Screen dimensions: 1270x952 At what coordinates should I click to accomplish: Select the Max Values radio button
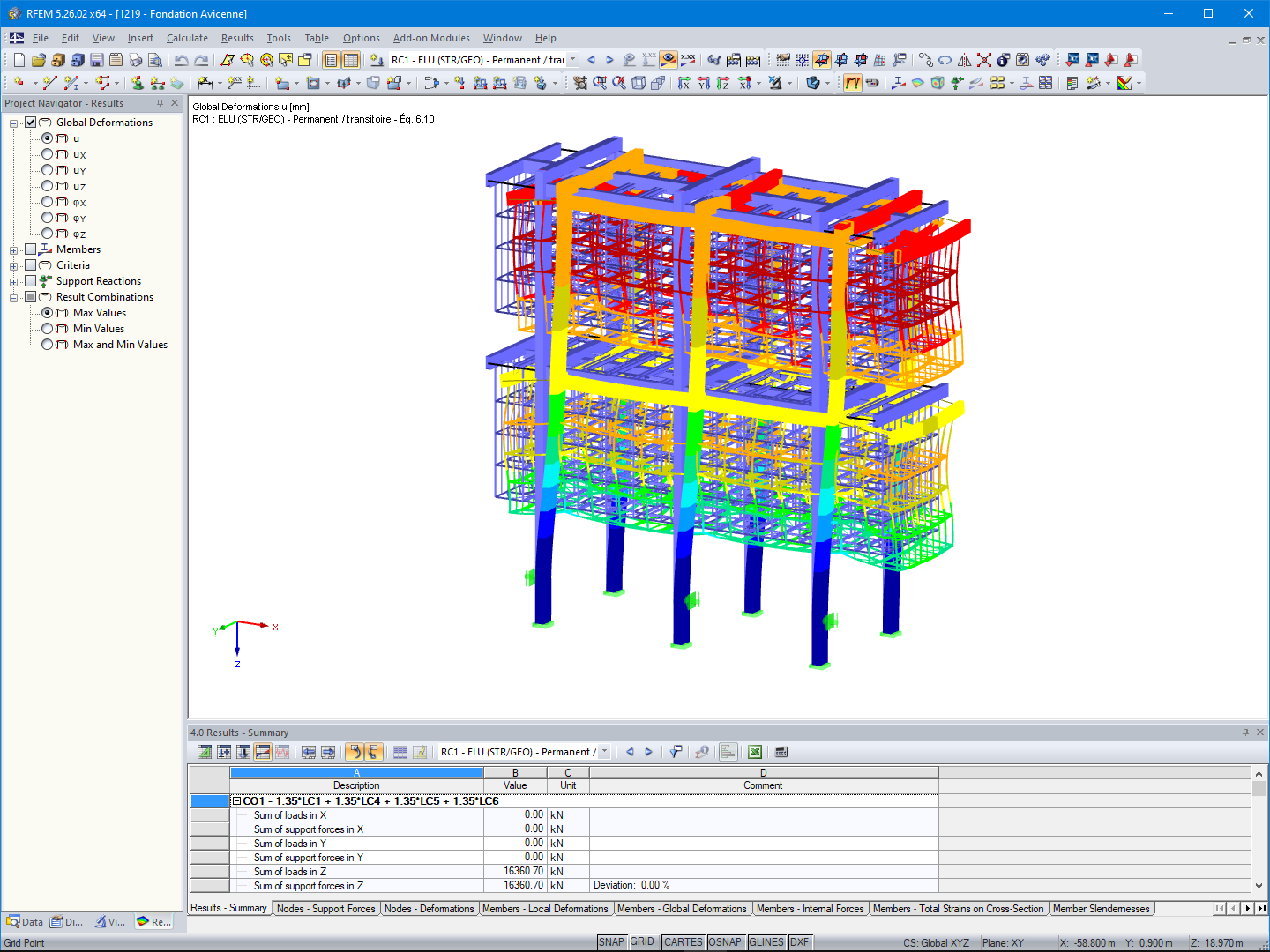(48, 312)
